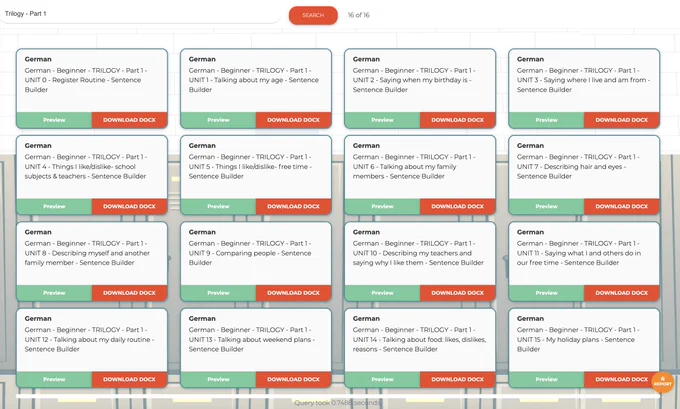Preview UNIT 12 Talking about my daily routine
The width and height of the screenshot is (680, 409).
[x=54, y=380]
